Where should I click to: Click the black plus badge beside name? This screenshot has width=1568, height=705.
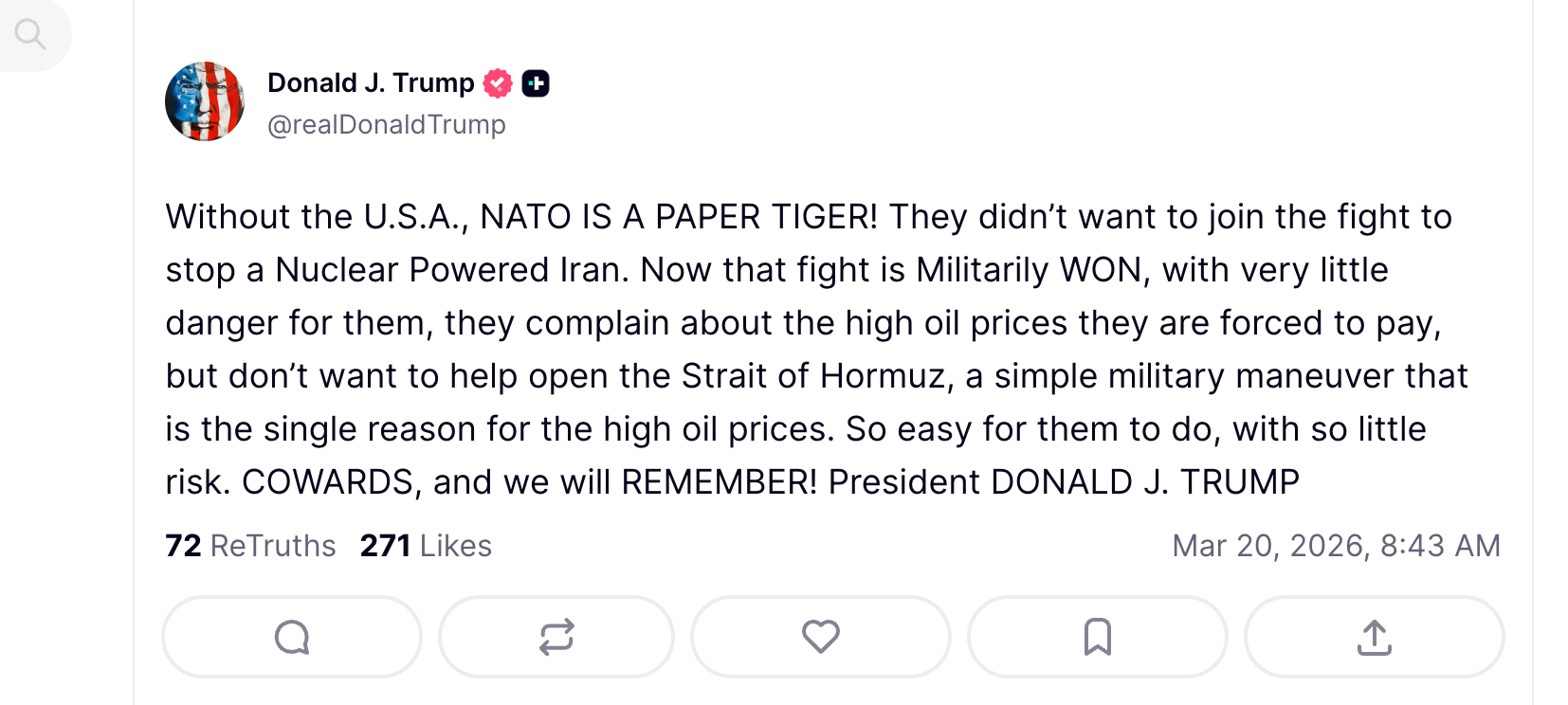tap(536, 83)
